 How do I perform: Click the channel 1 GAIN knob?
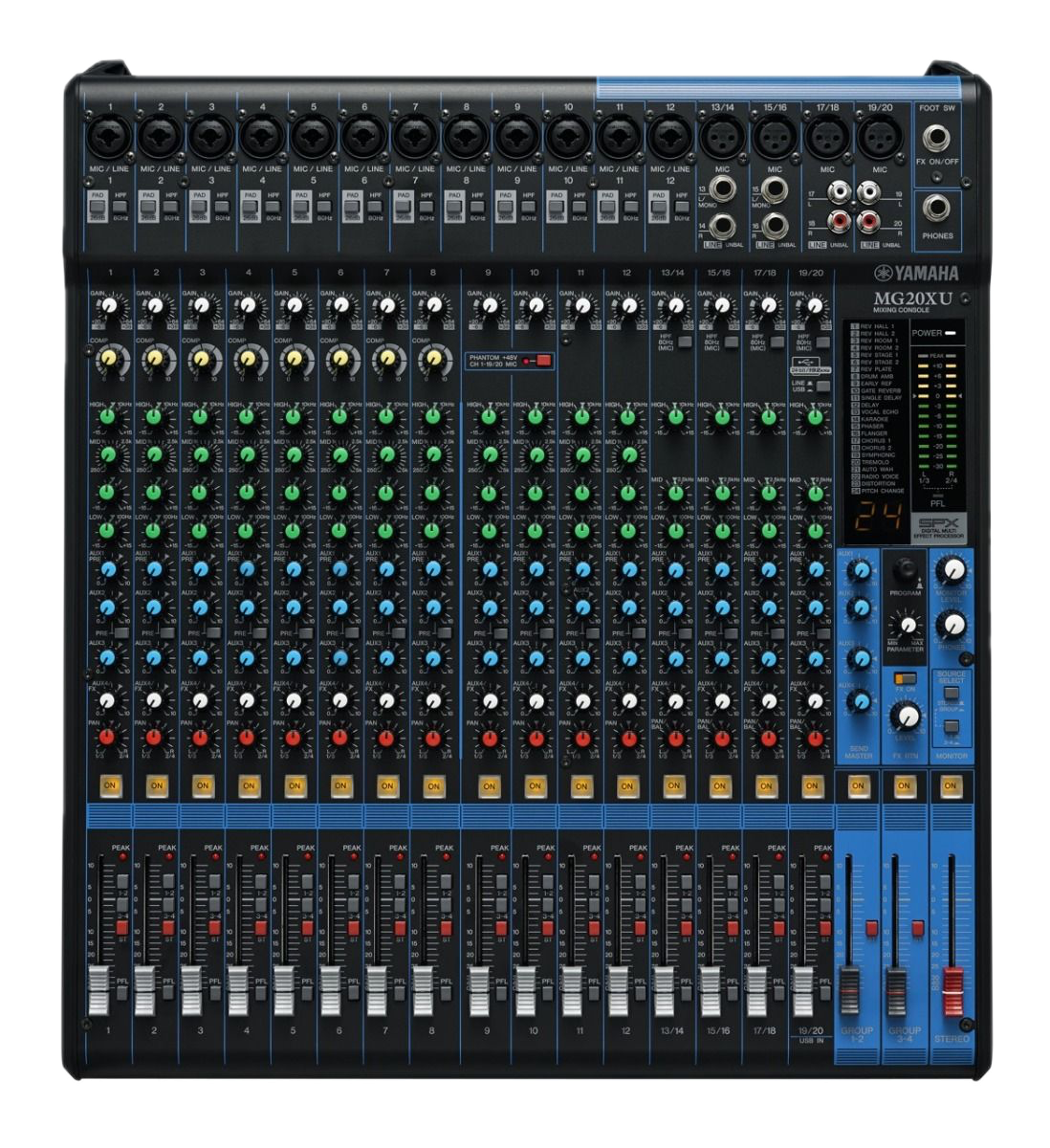(110, 306)
